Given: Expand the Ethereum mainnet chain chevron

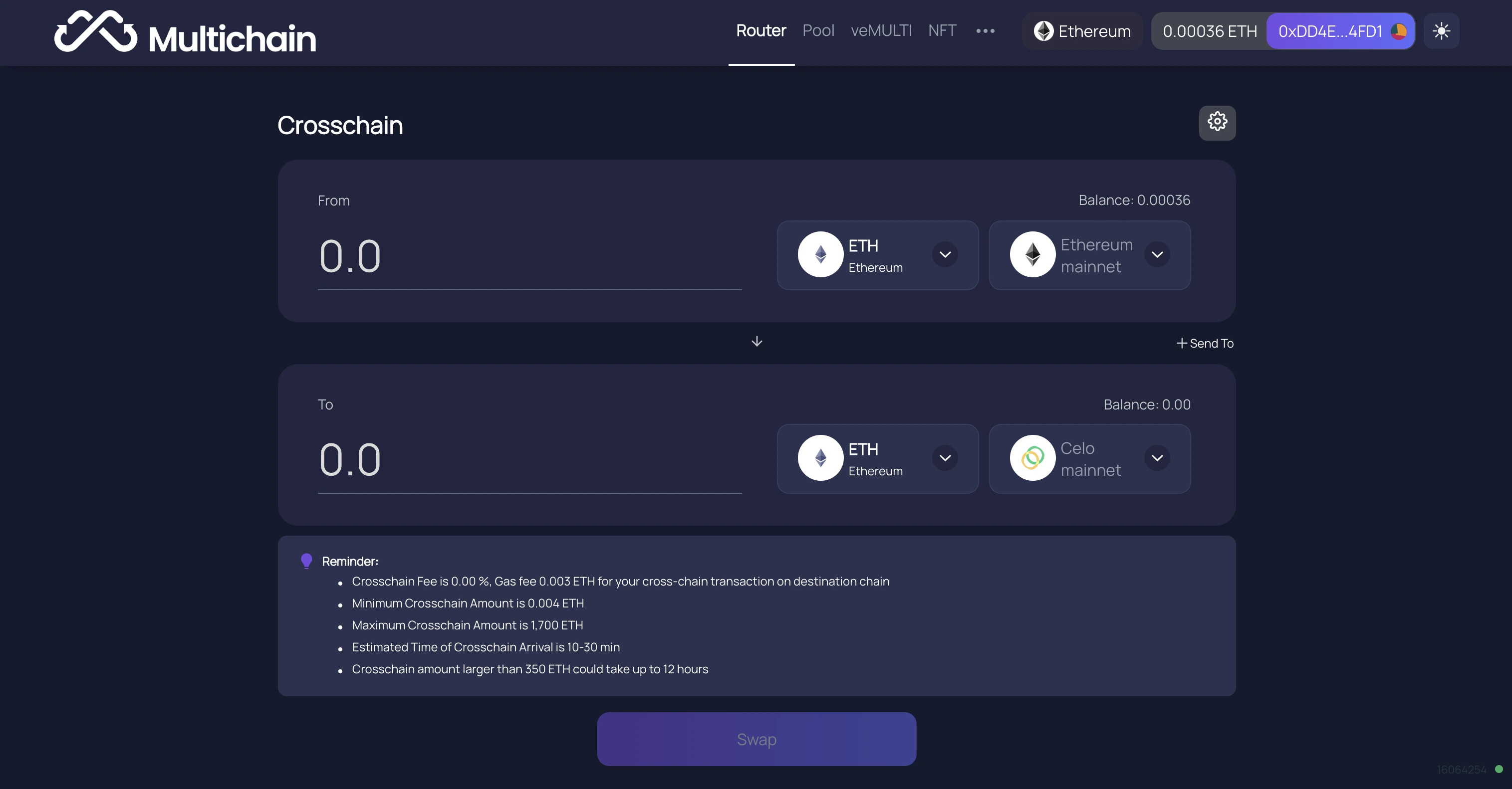Looking at the screenshot, I should tap(1157, 254).
